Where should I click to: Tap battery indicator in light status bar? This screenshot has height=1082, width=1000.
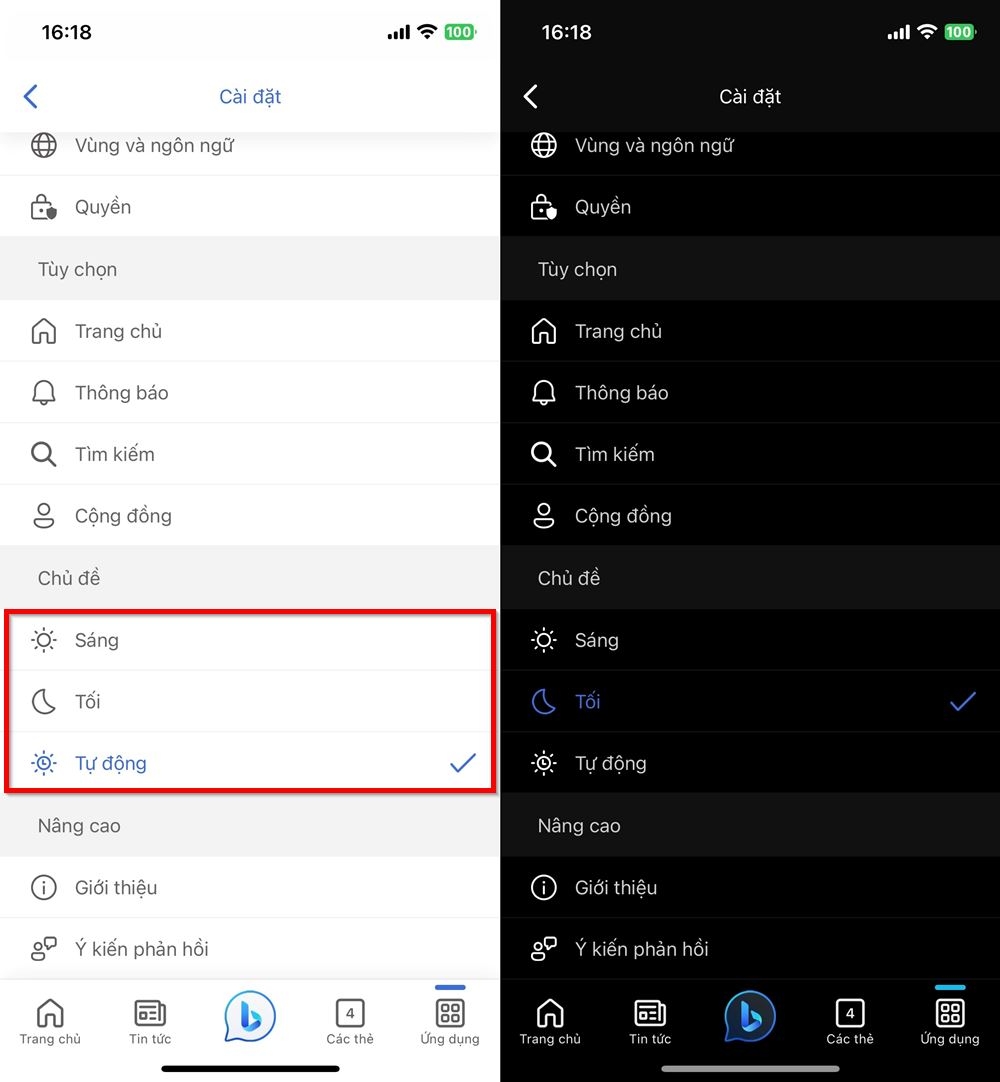pos(460,32)
